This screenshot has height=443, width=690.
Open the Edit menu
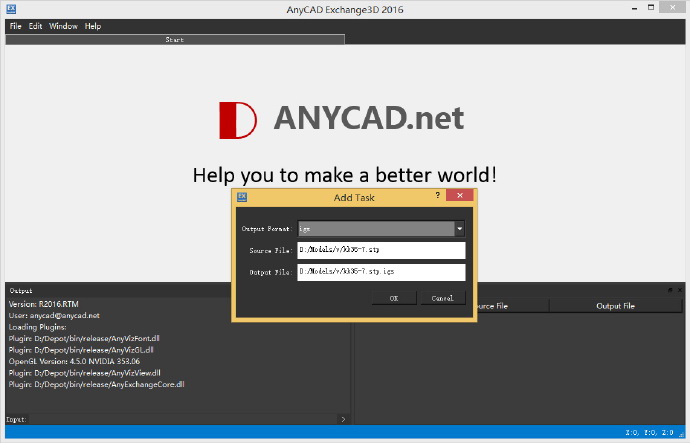click(35, 26)
